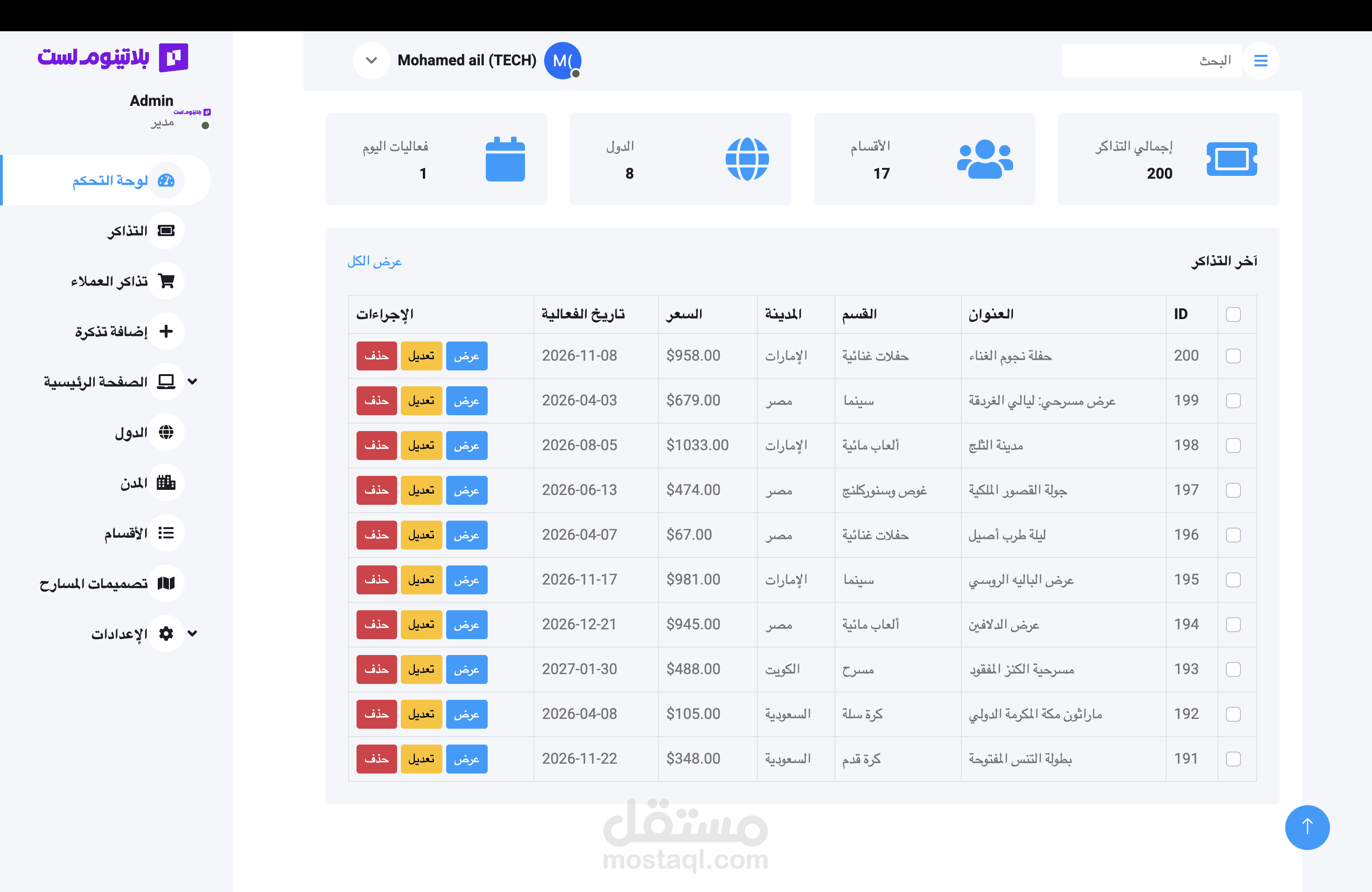1372x892 pixels.
Task: Open the globe countries icon in sidebar
Action: [x=166, y=432]
